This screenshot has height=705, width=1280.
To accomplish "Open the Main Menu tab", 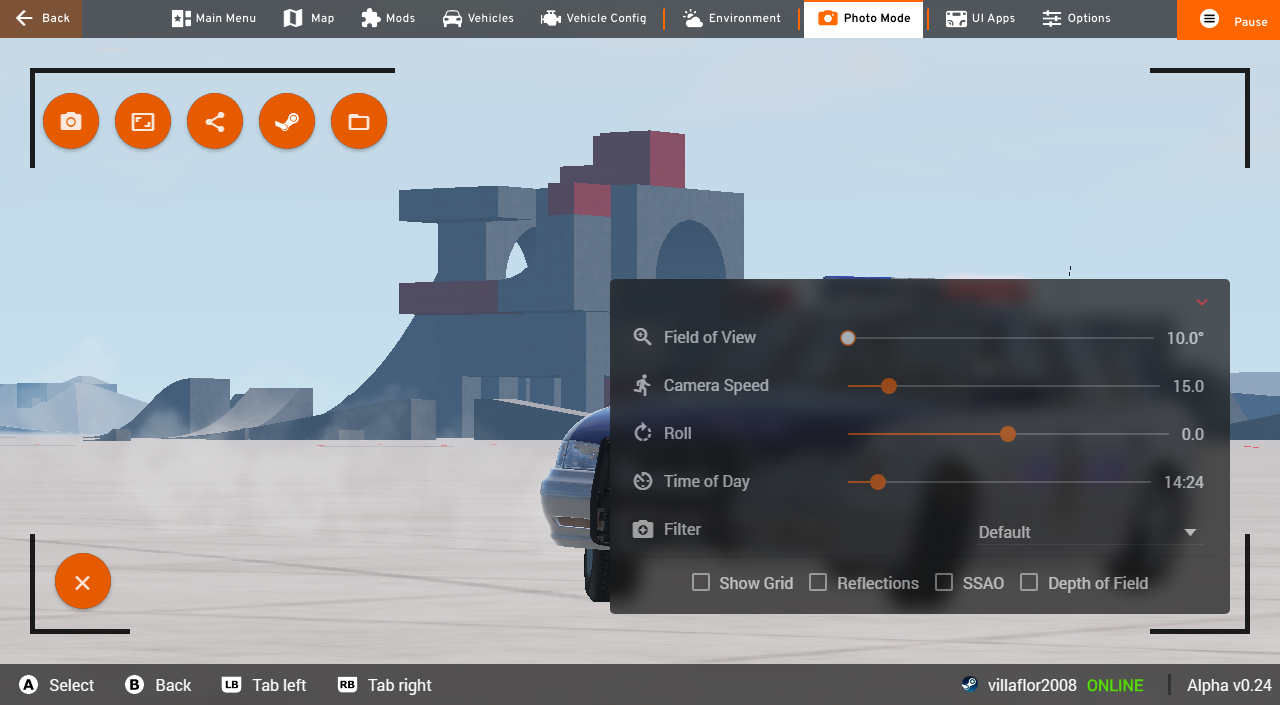I will 214,18.
